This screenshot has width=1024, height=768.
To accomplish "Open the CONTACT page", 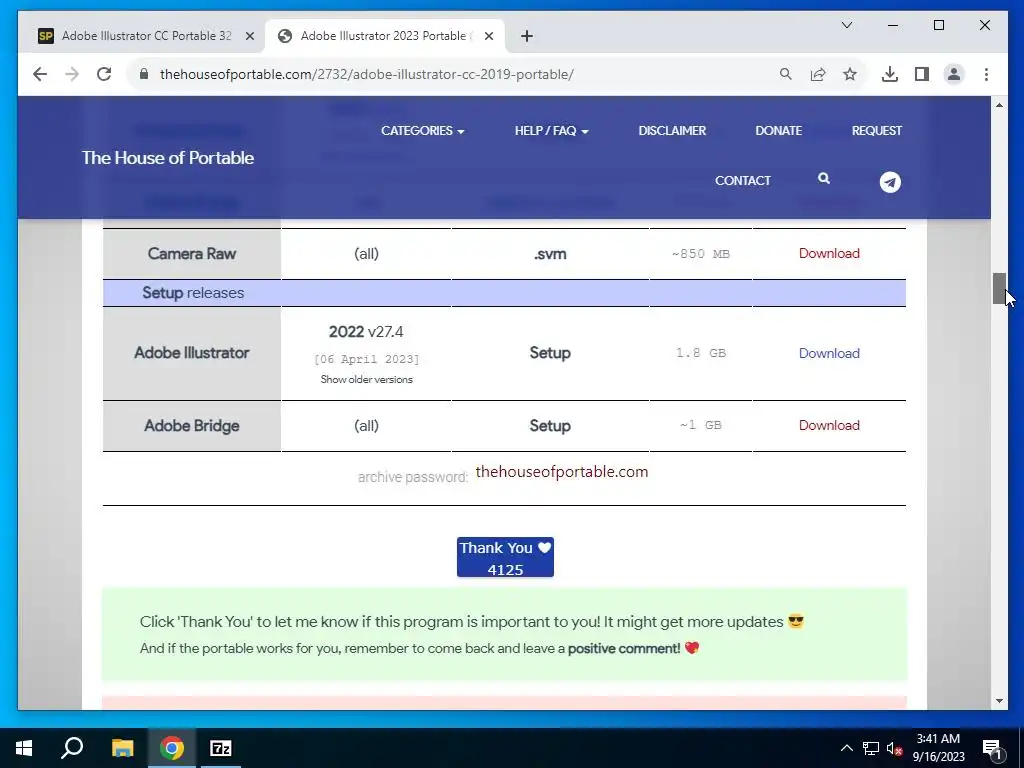I will coord(743,180).
